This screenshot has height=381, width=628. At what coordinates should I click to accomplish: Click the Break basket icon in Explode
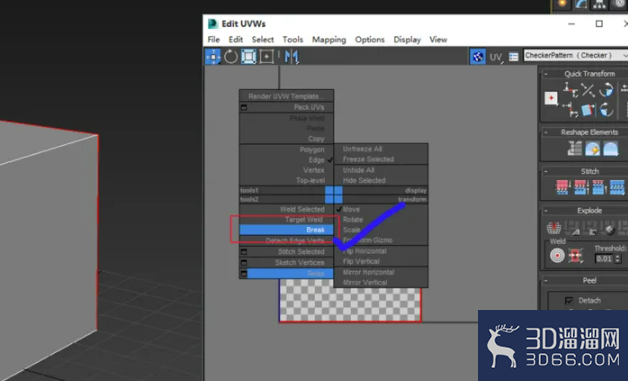point(554,228)
